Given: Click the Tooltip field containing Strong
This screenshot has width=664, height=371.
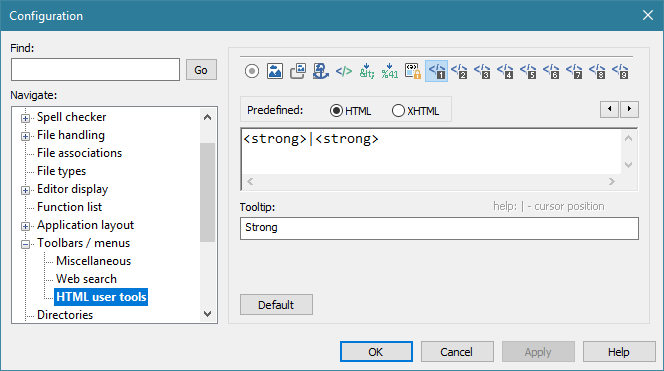Looking at the screenshot, I should pyautogui.click(x=439, y=228).
